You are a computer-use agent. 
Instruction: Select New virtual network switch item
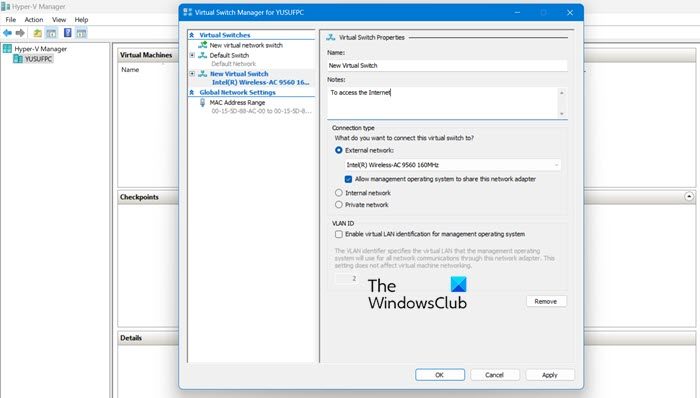click(x=246, y=45)
